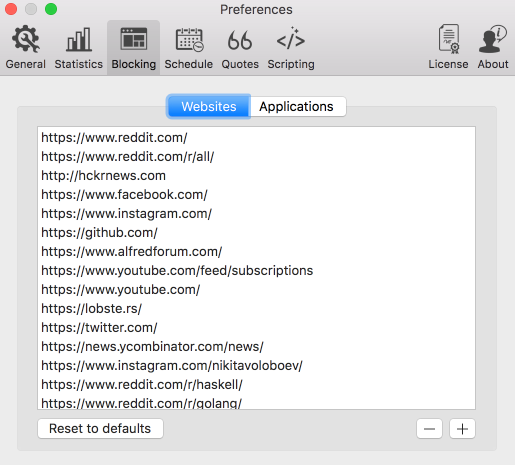This screenshot has width=515, height=465.
Task: Close the Preferences window
Action: (x=11, y=9)
